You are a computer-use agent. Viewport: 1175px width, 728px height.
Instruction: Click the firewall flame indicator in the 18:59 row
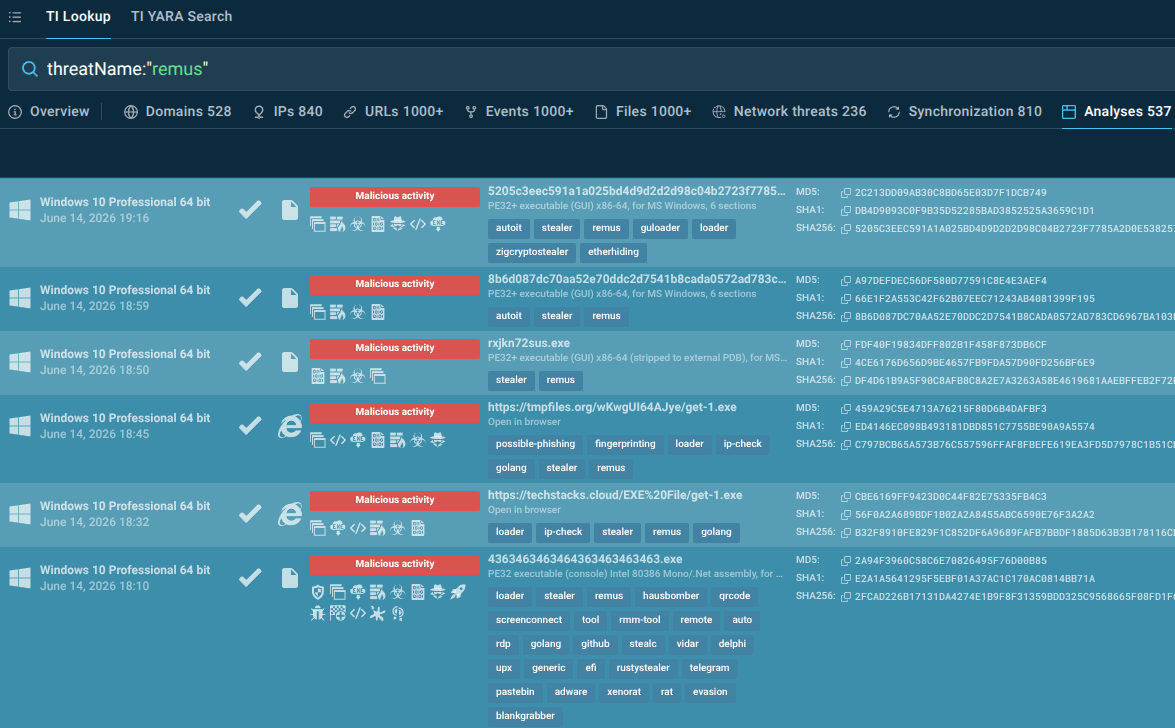pos(337,312)
